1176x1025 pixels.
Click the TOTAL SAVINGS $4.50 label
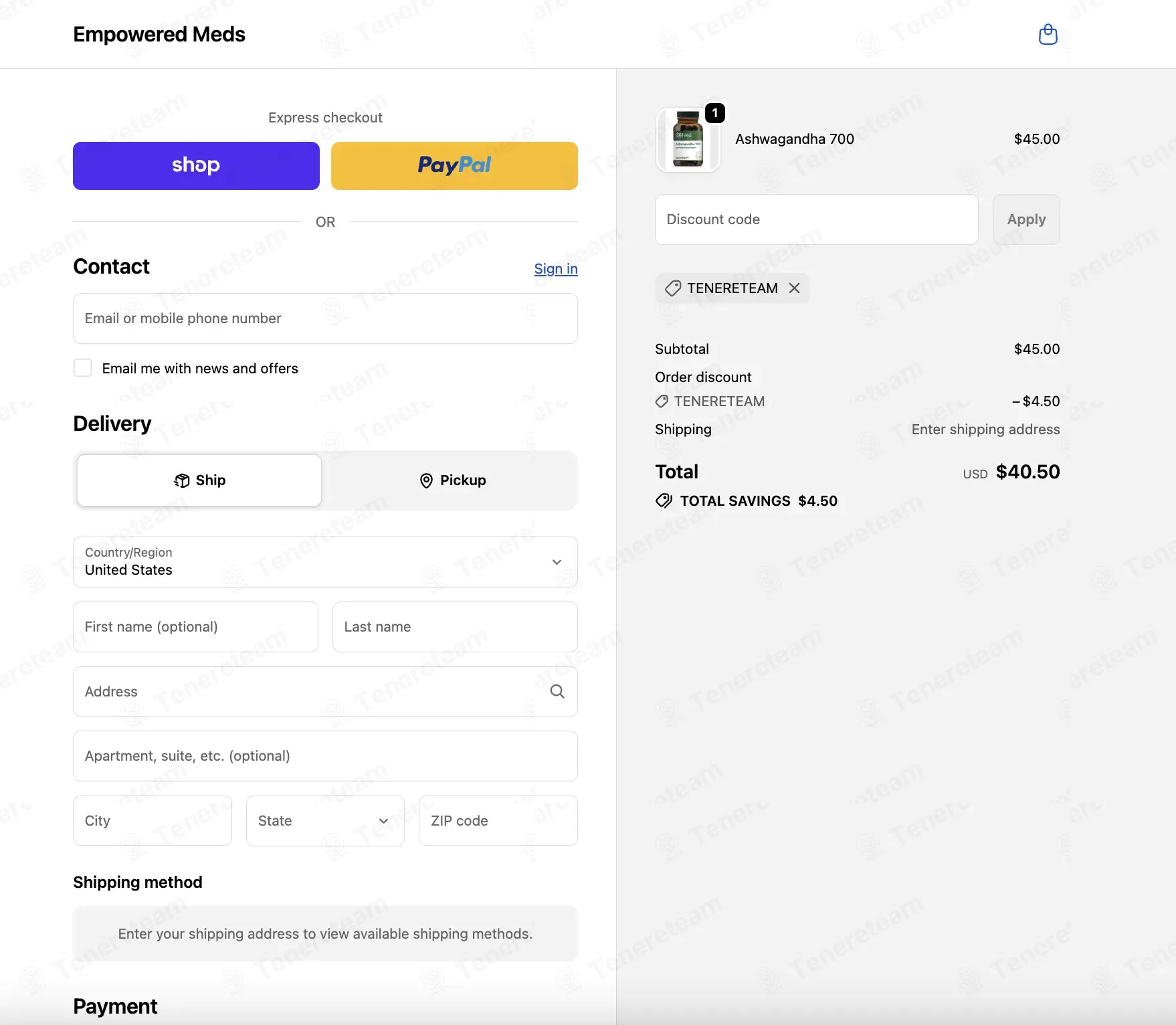759,501
